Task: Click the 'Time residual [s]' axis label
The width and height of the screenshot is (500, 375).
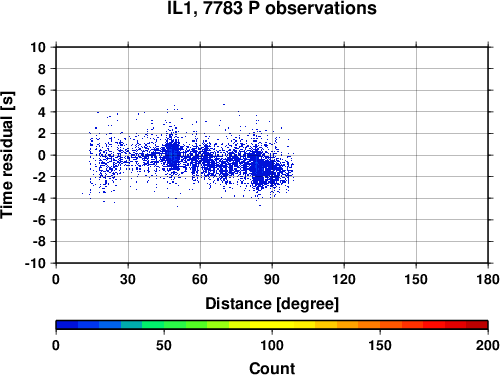Action: (7, 155)
